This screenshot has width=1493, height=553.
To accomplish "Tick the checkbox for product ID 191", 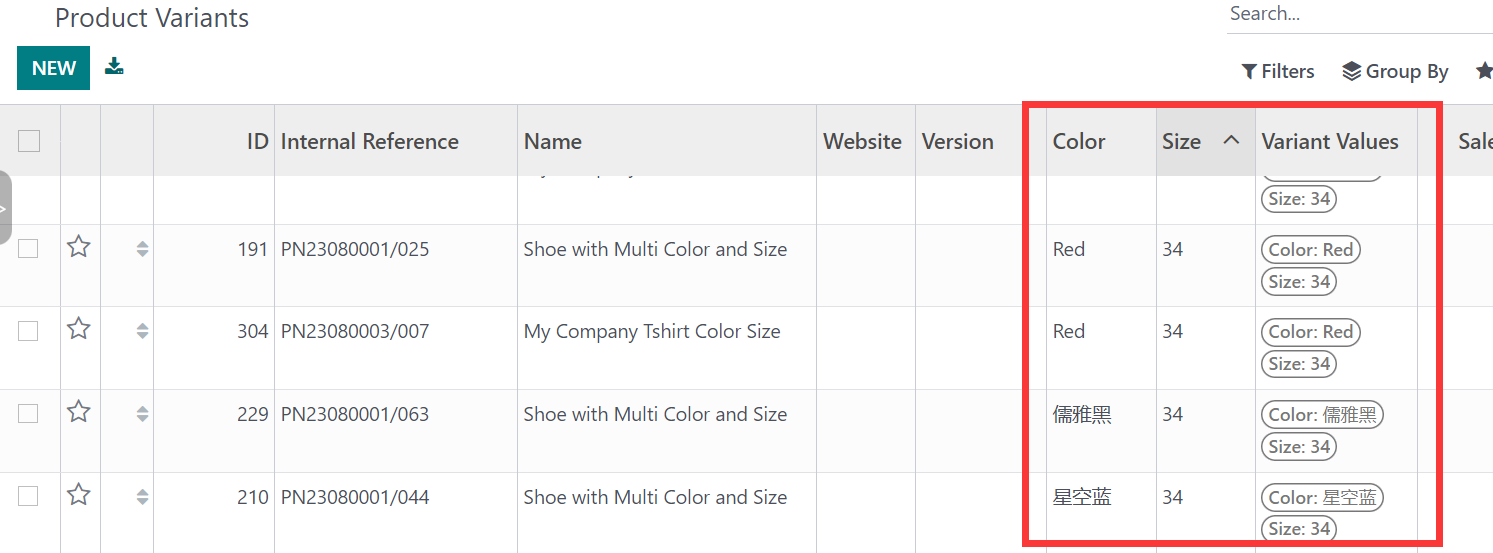I will [x=28, y=249].
